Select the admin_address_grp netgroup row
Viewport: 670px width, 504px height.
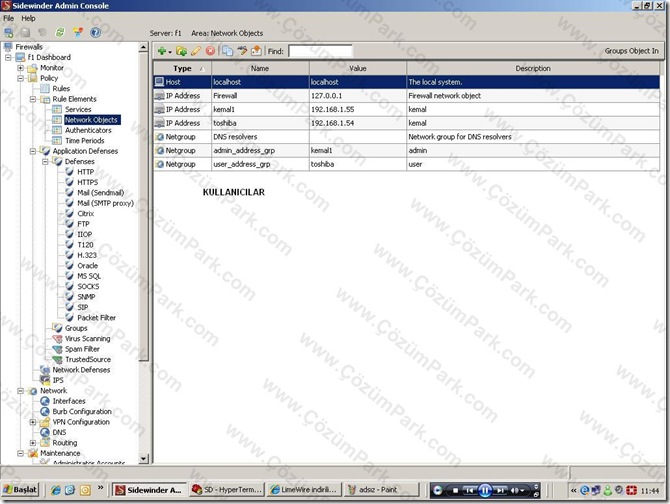tap(406, 150)
